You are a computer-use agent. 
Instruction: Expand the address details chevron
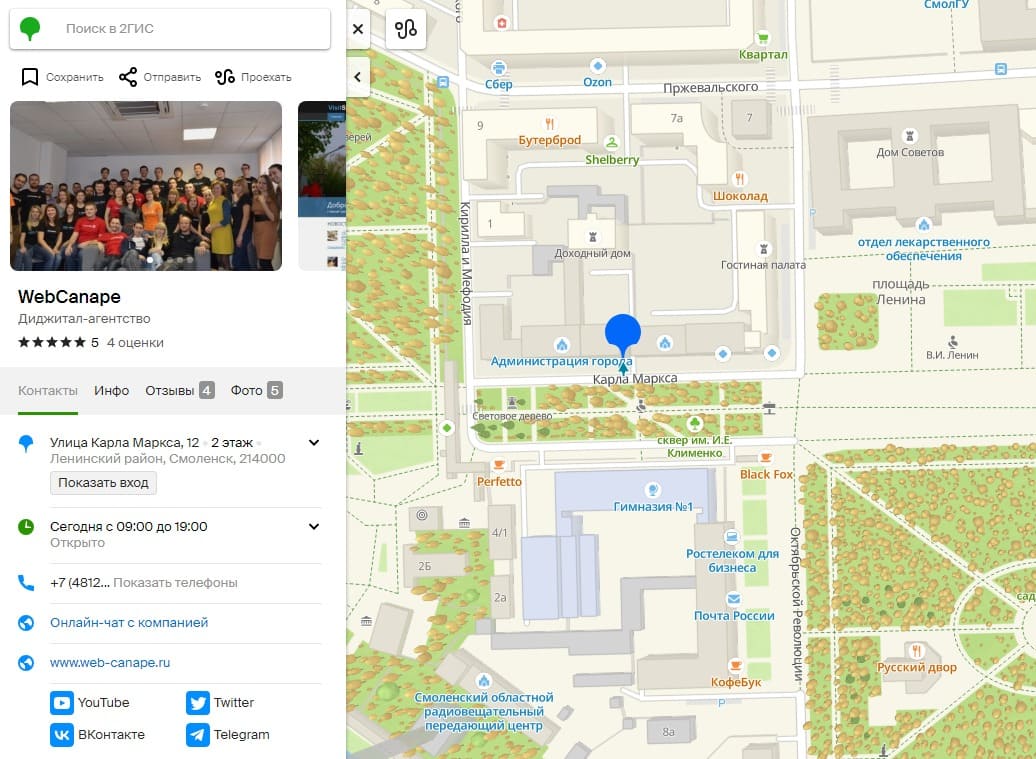pos(314,443)
